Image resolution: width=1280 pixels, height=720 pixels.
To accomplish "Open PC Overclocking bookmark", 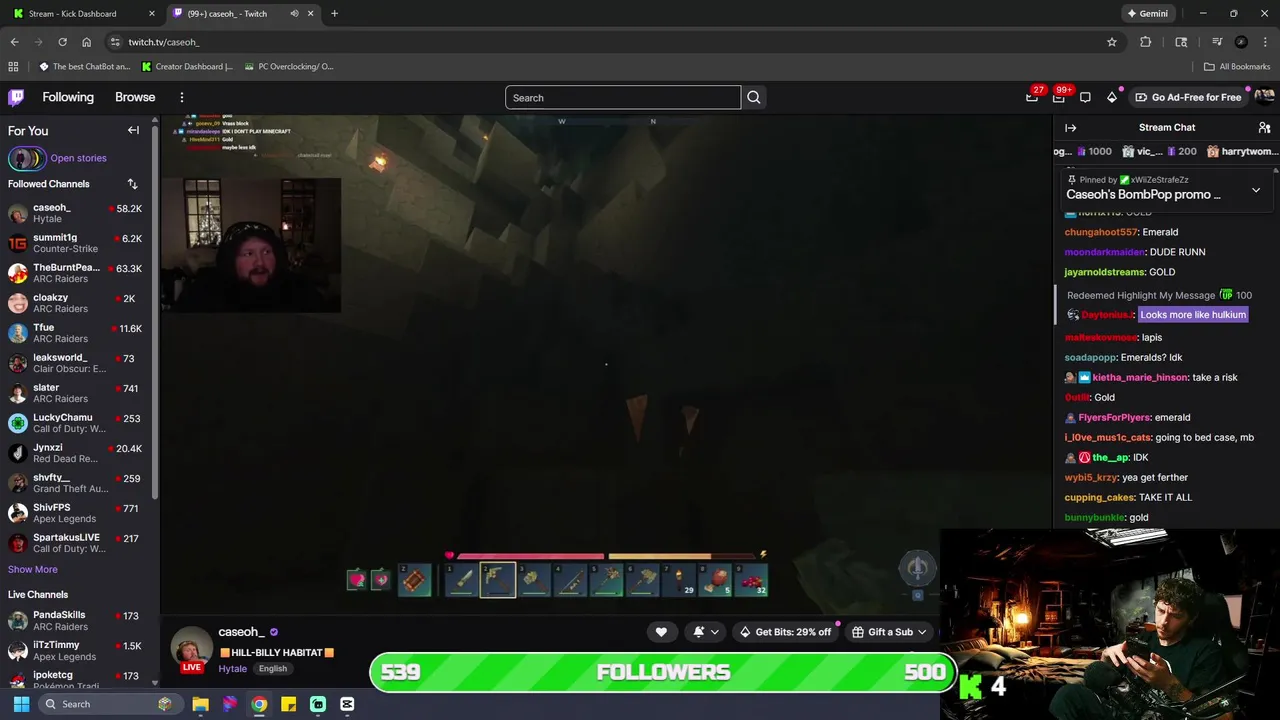I will click(288, 67).
